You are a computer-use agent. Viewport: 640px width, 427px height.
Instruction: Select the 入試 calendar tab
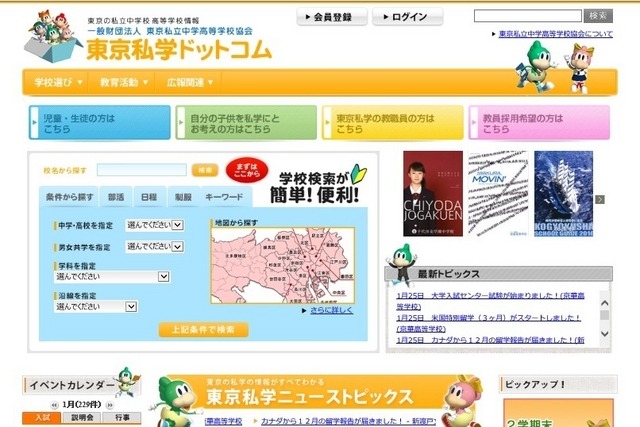click(42, 418)
